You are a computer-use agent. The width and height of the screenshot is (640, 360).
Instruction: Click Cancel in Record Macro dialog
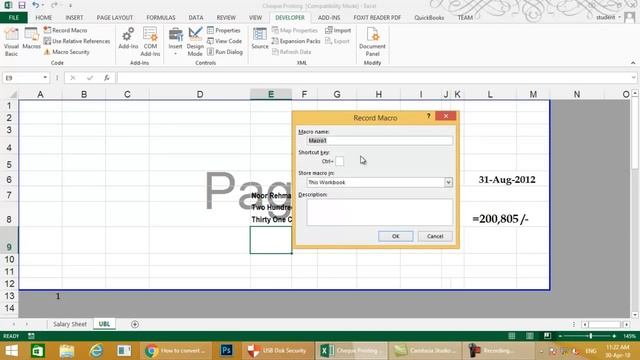[x=435, y=236]
